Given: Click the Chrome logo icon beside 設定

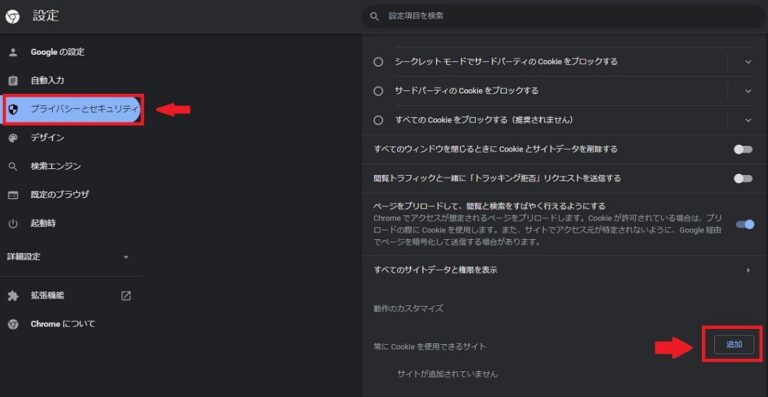Looking at the screenshot, I should [x=13, y=17].
